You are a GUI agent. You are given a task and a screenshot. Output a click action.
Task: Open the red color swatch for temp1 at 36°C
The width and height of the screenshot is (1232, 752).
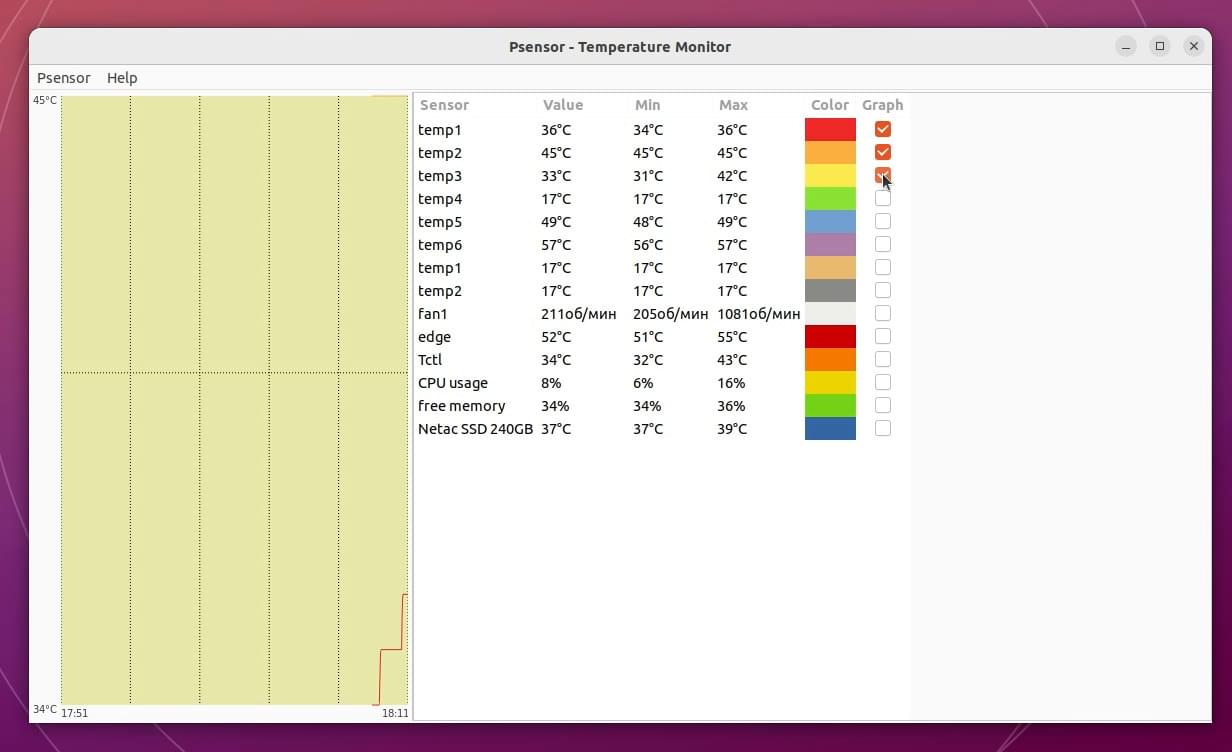pyautogui.click(x=830, y=130)
